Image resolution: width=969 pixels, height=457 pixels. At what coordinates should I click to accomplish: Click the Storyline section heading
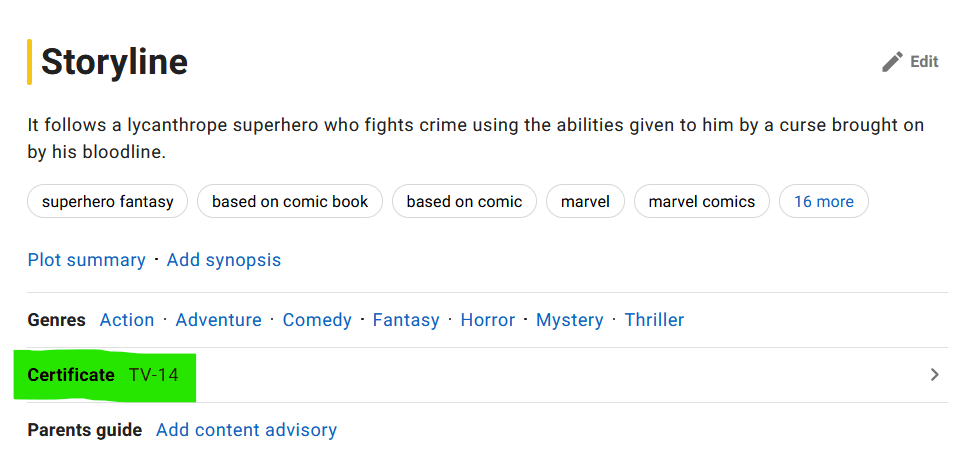pos(114,62)
